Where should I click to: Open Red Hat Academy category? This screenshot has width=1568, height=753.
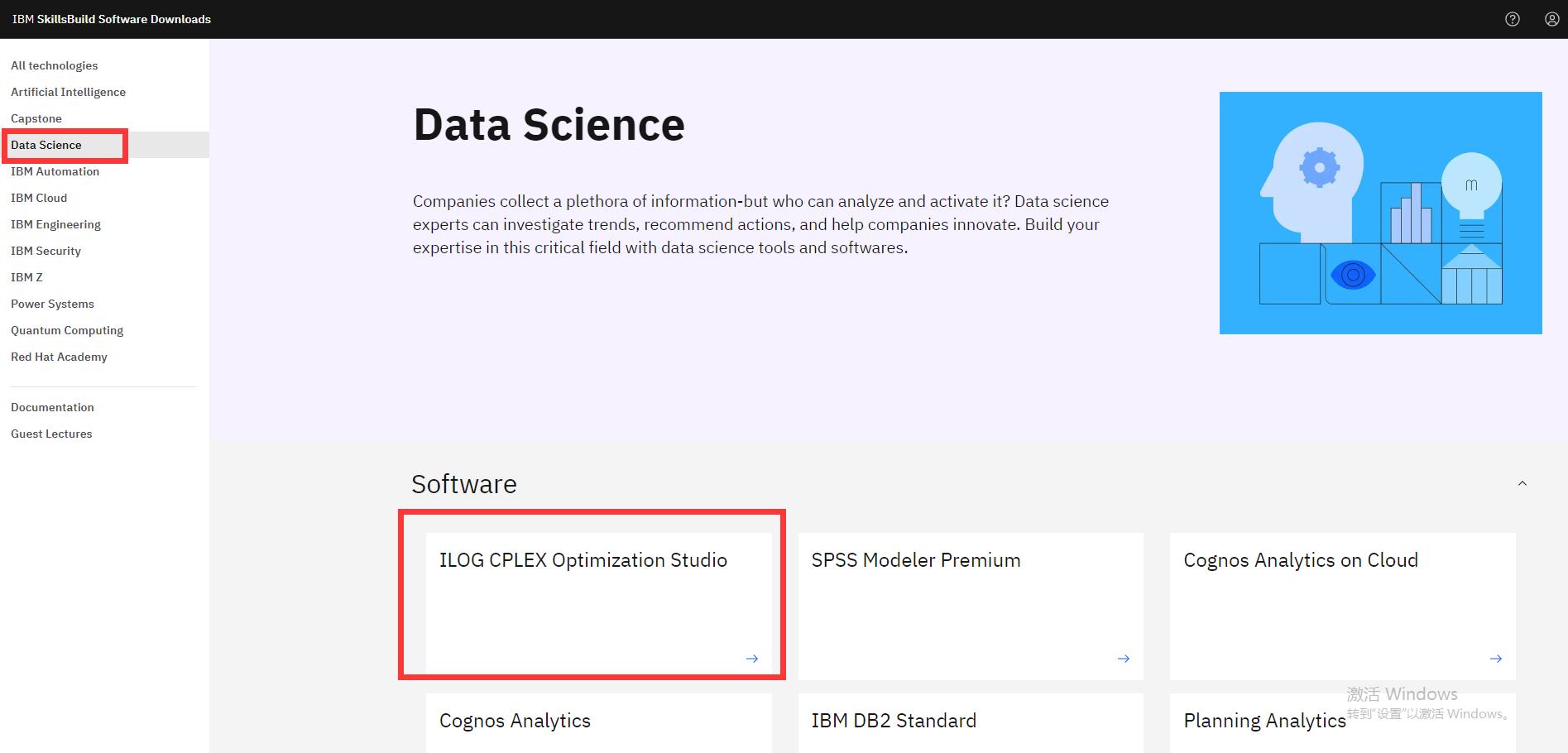click(x=60, y=357)
